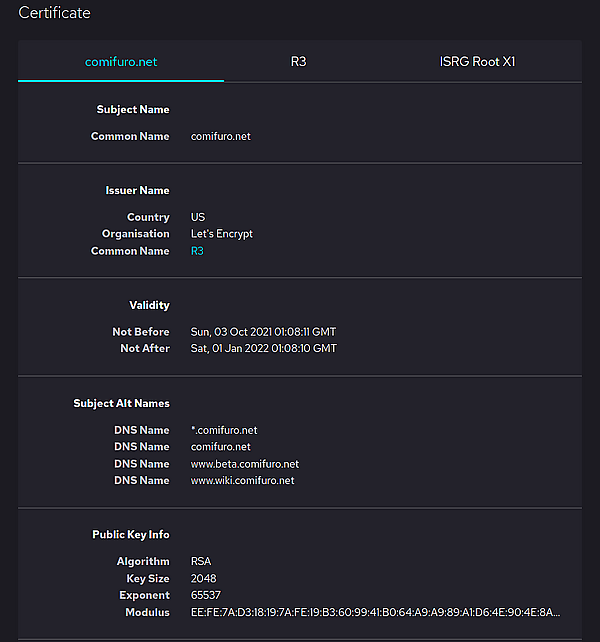Follow the R3 issuer common name link
600x642 pixels.
(x=197, y=251)
